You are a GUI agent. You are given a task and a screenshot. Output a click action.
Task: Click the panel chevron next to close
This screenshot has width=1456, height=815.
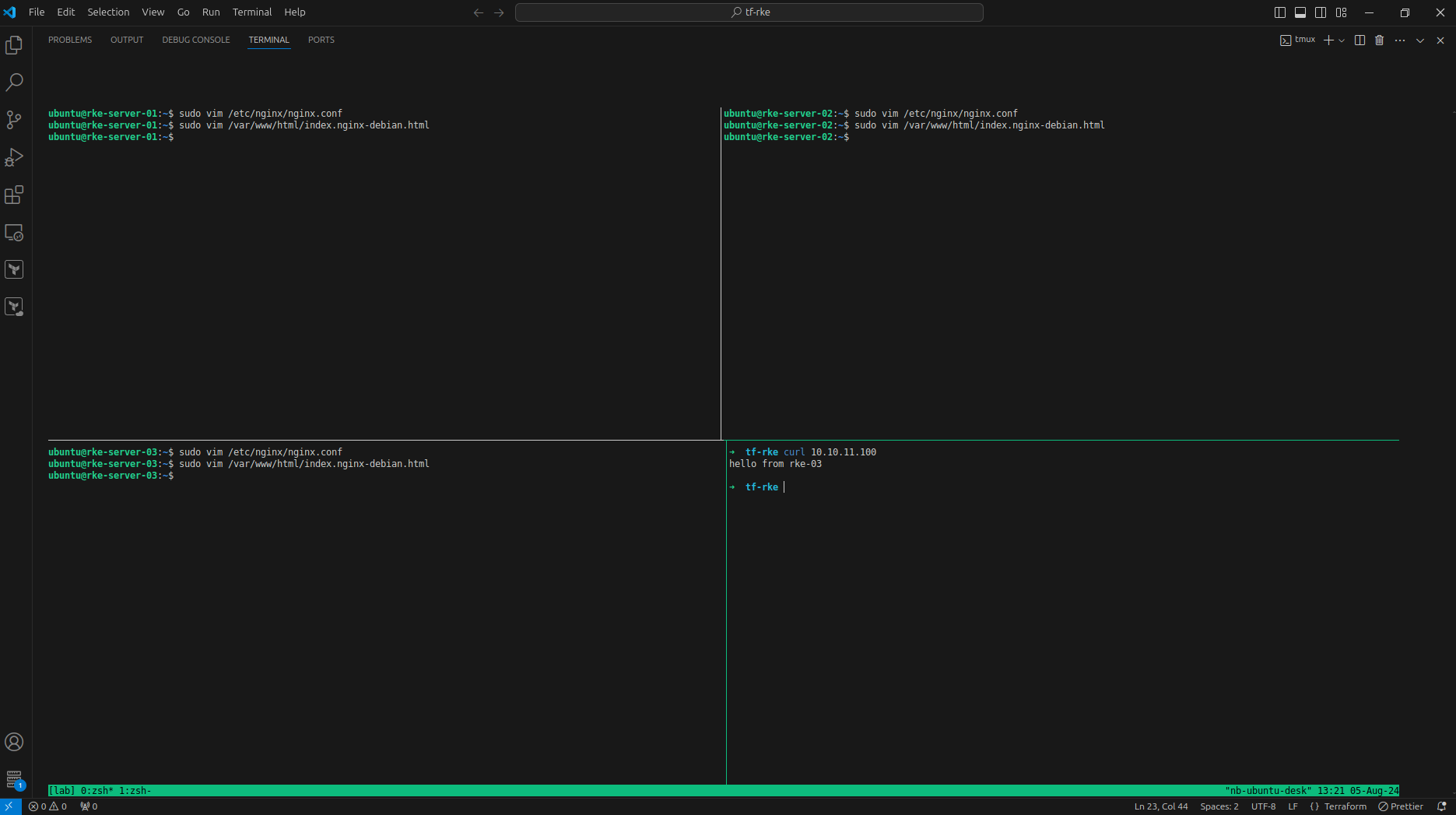pyautogui.click(x=1420, y=40)
